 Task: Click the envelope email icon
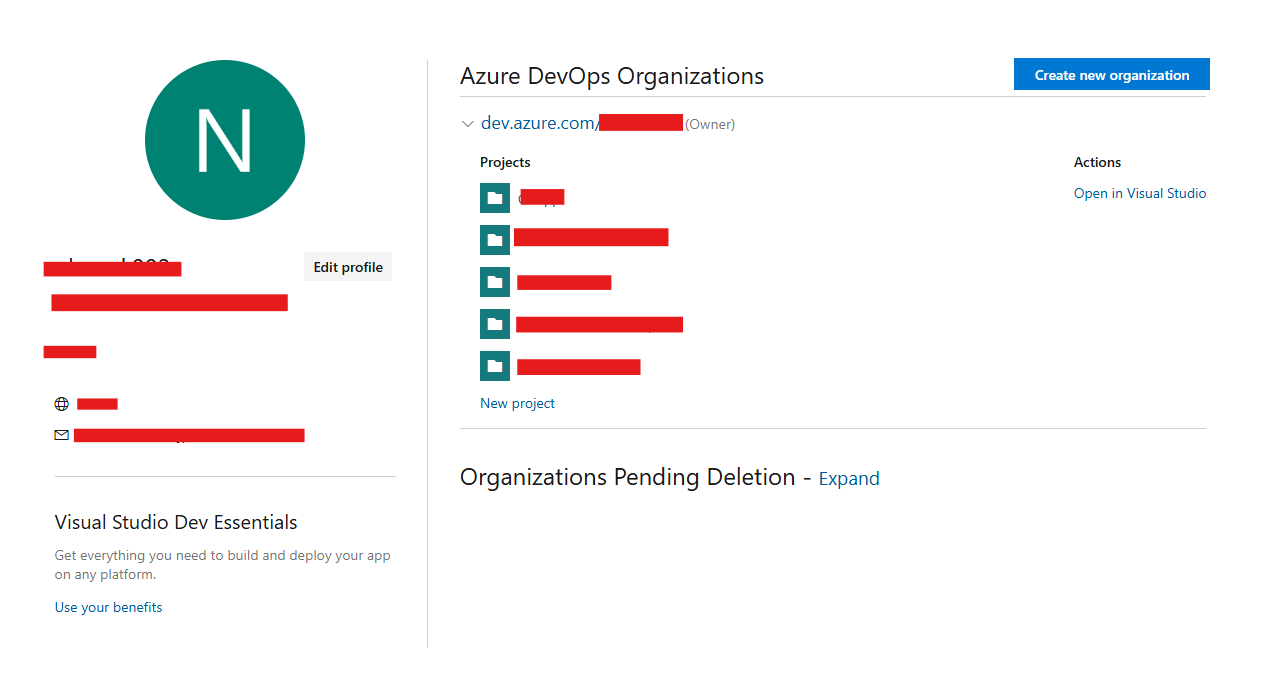62,435
